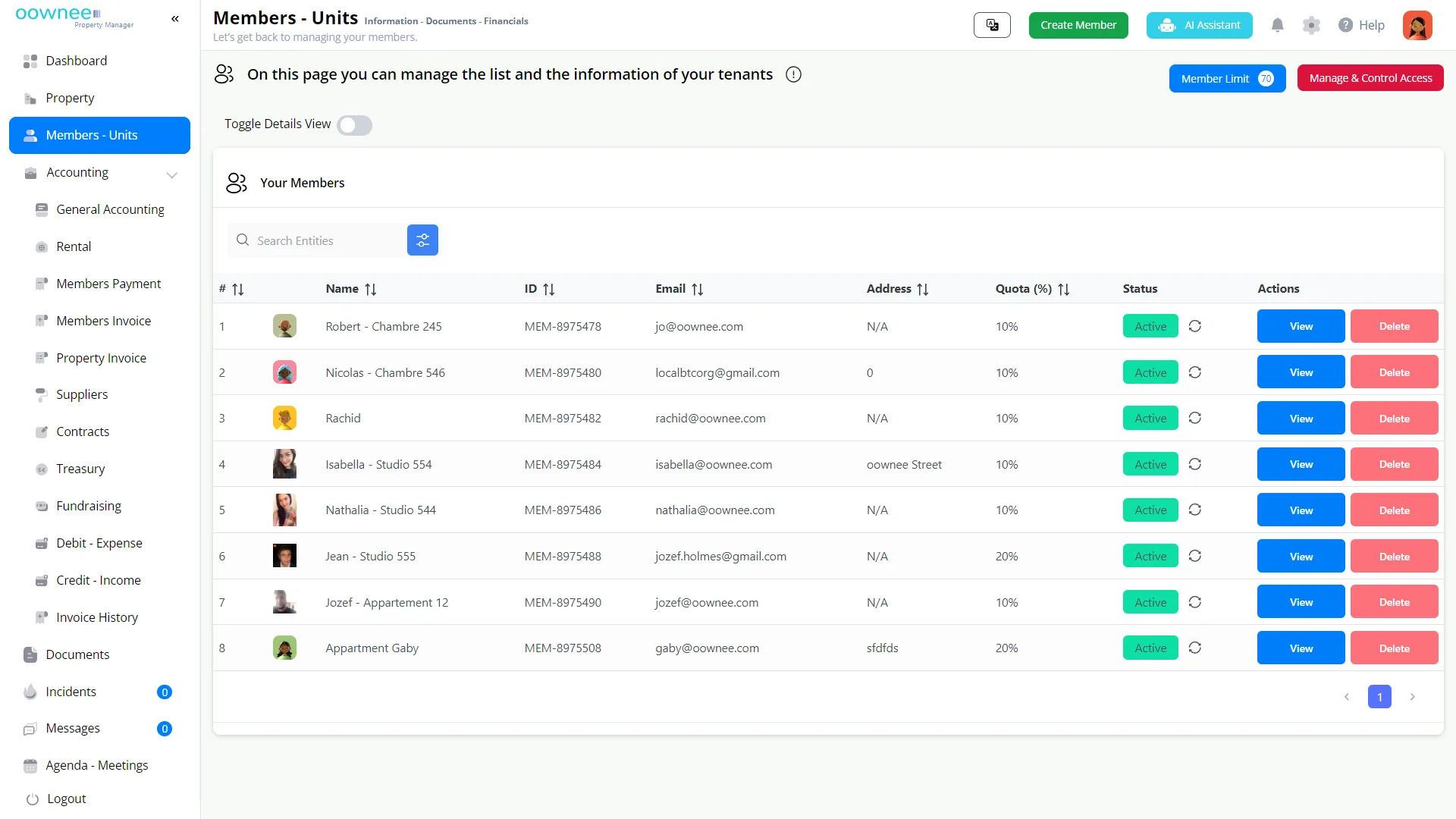Refresh status for Jozef - Appartement 12

point(1195,602)
